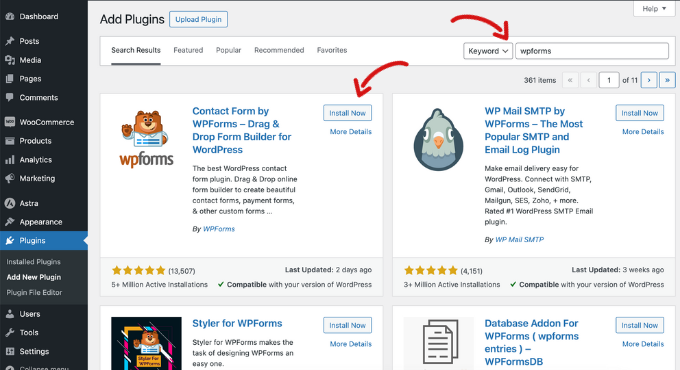Screen dimensions: 680x370
Task: Click the Plugins plug icon
Action: [x=10, y=241]
